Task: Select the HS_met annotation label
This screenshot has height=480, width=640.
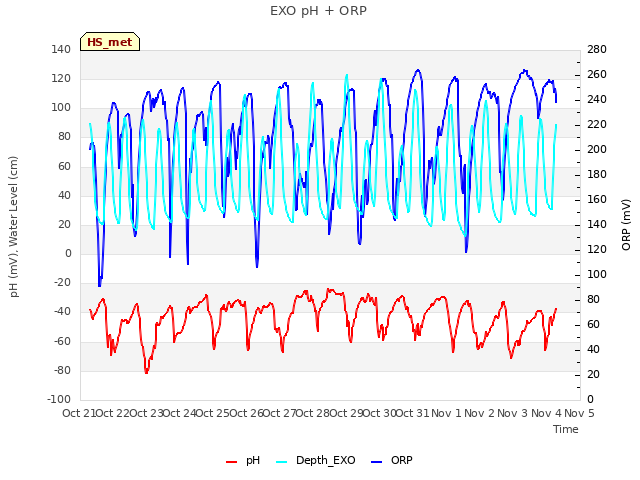Action: click(110, 42)
